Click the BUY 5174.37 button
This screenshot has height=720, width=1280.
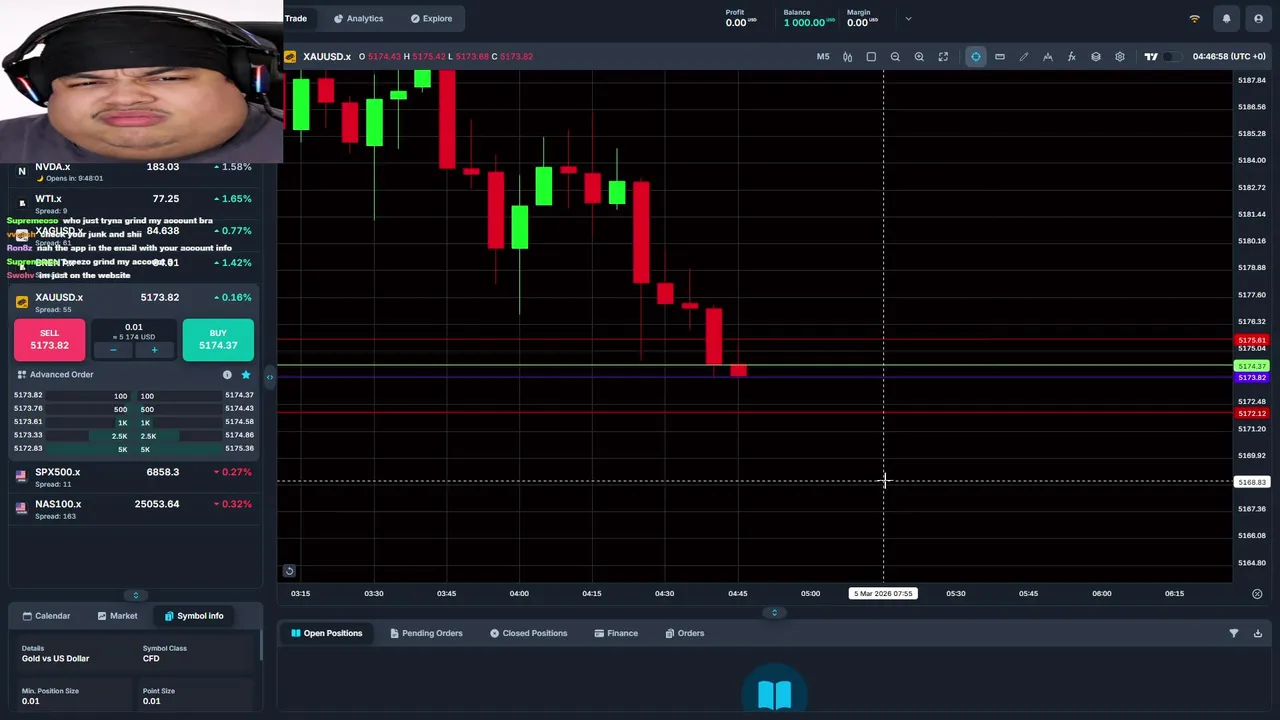click(218, 339)
